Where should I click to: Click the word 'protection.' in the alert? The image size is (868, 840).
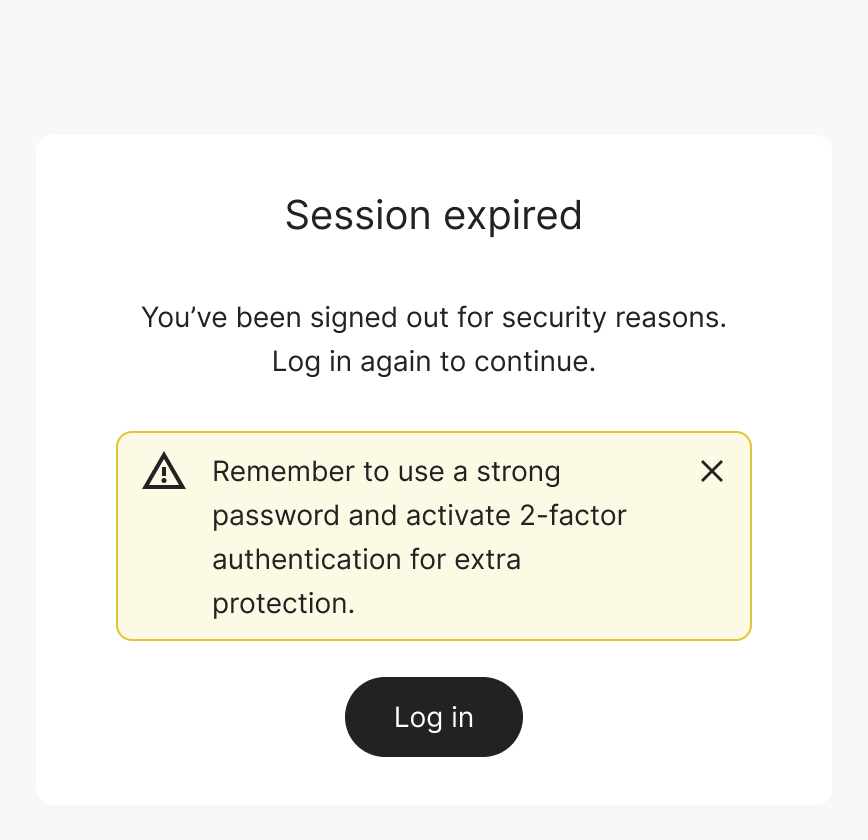(x=283, y=603)
